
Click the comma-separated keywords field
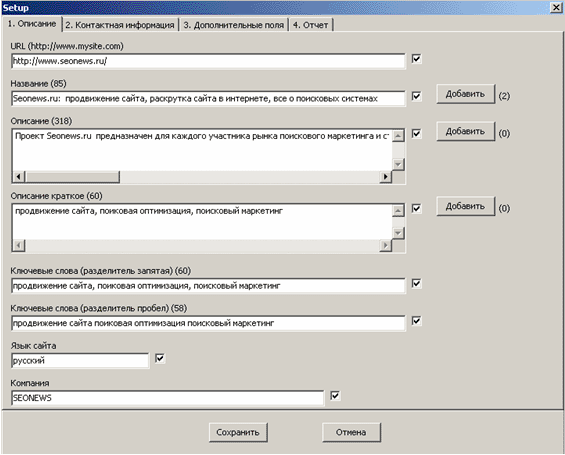click(208, 286)
